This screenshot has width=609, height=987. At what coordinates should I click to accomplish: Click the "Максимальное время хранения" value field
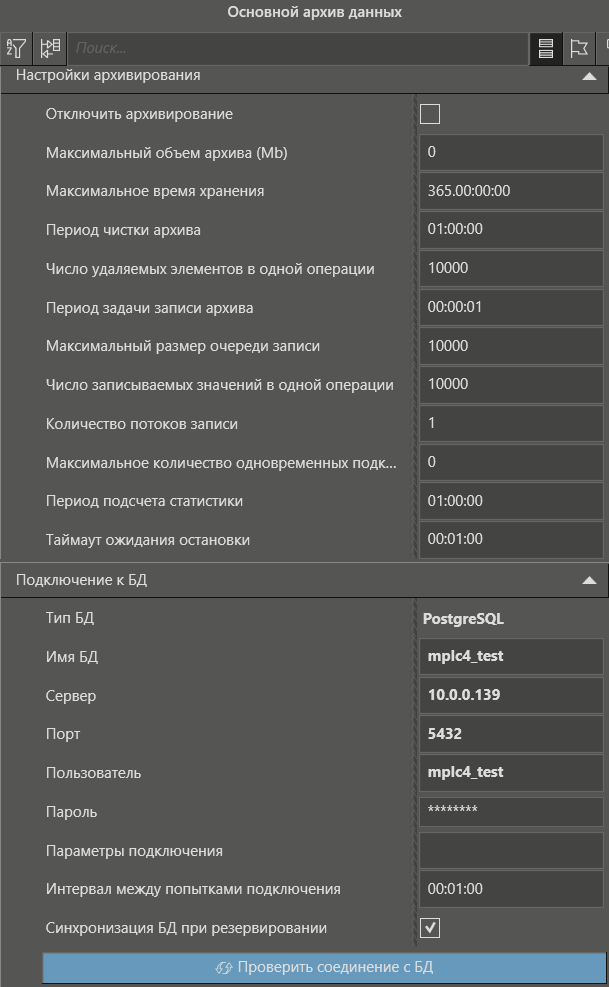coord(511,192)
